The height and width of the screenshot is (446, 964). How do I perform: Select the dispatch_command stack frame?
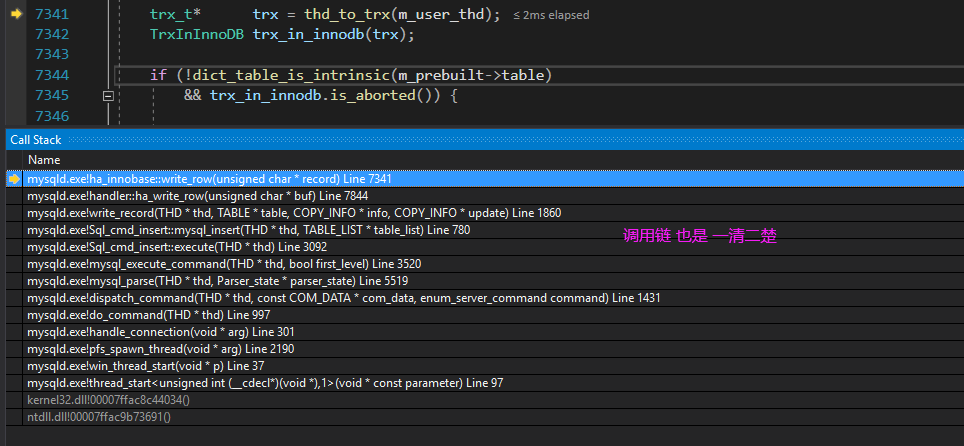point(343,298)
